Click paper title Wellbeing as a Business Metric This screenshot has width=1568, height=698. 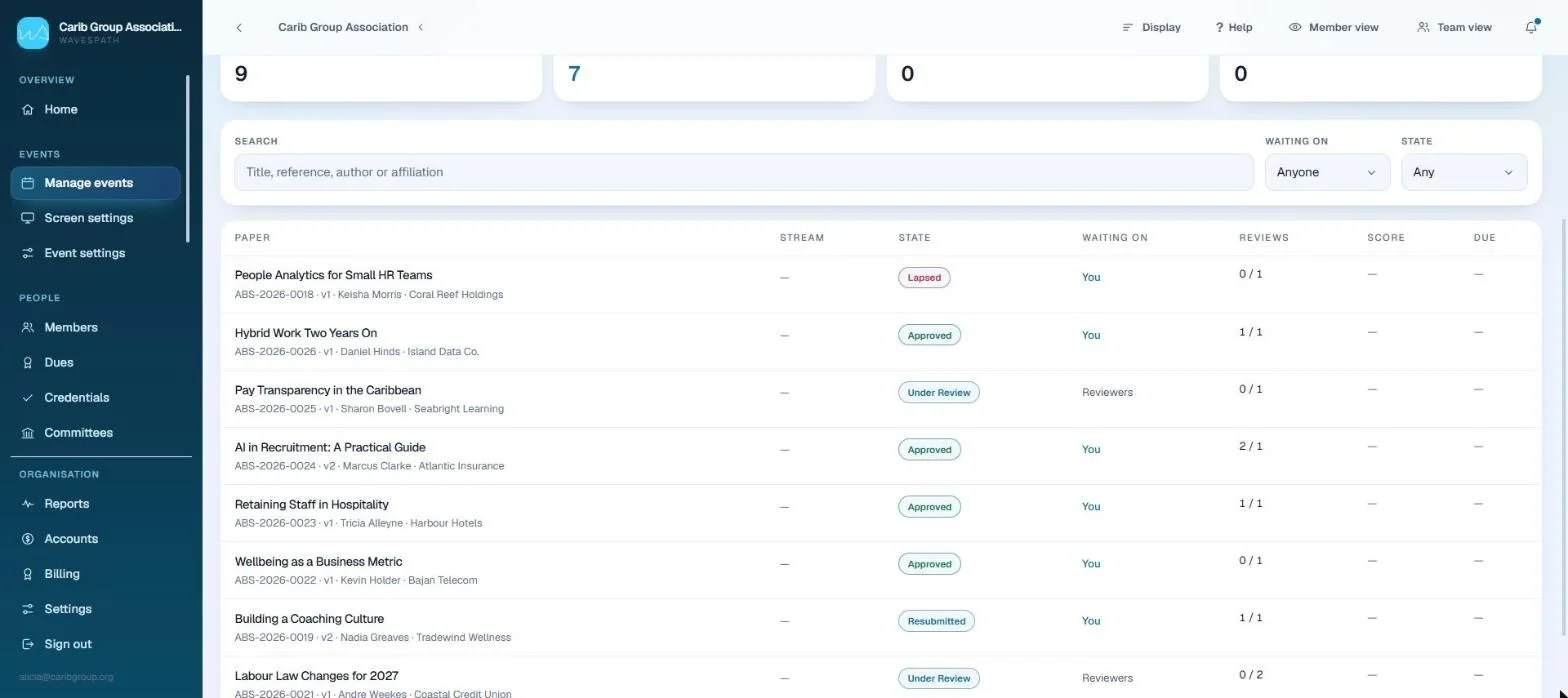pos(318,561)
